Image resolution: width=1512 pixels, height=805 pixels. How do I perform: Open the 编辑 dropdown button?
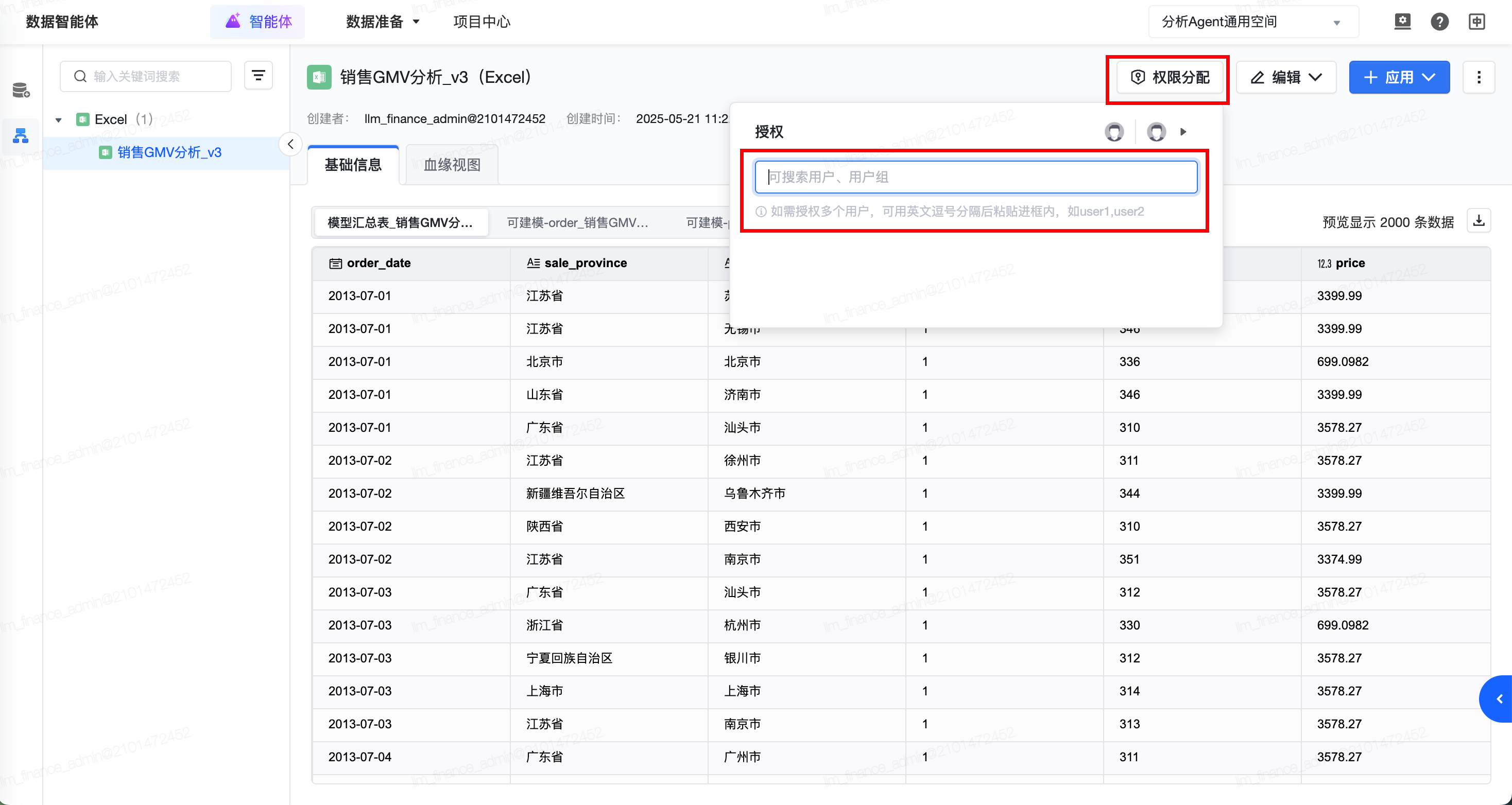click(x=1286, y=77)
